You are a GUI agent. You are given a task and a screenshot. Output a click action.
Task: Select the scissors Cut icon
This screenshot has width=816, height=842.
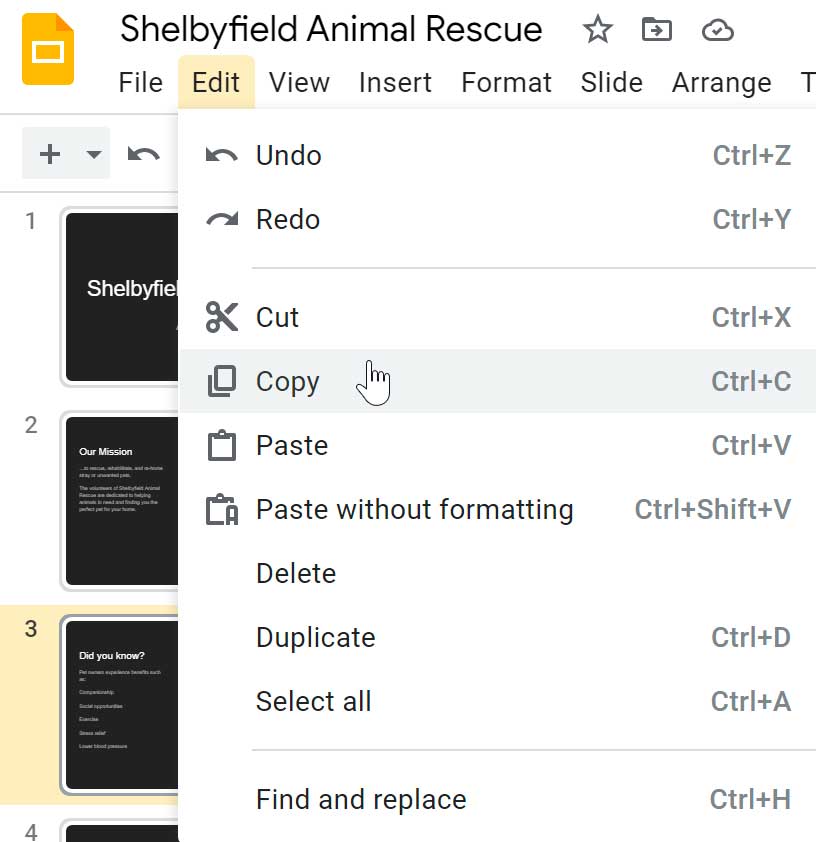pos(220,317)
